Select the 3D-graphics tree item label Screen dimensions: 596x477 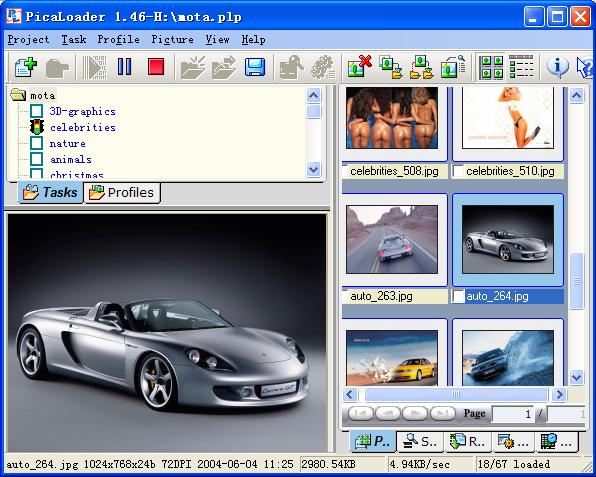coord(82,111)
